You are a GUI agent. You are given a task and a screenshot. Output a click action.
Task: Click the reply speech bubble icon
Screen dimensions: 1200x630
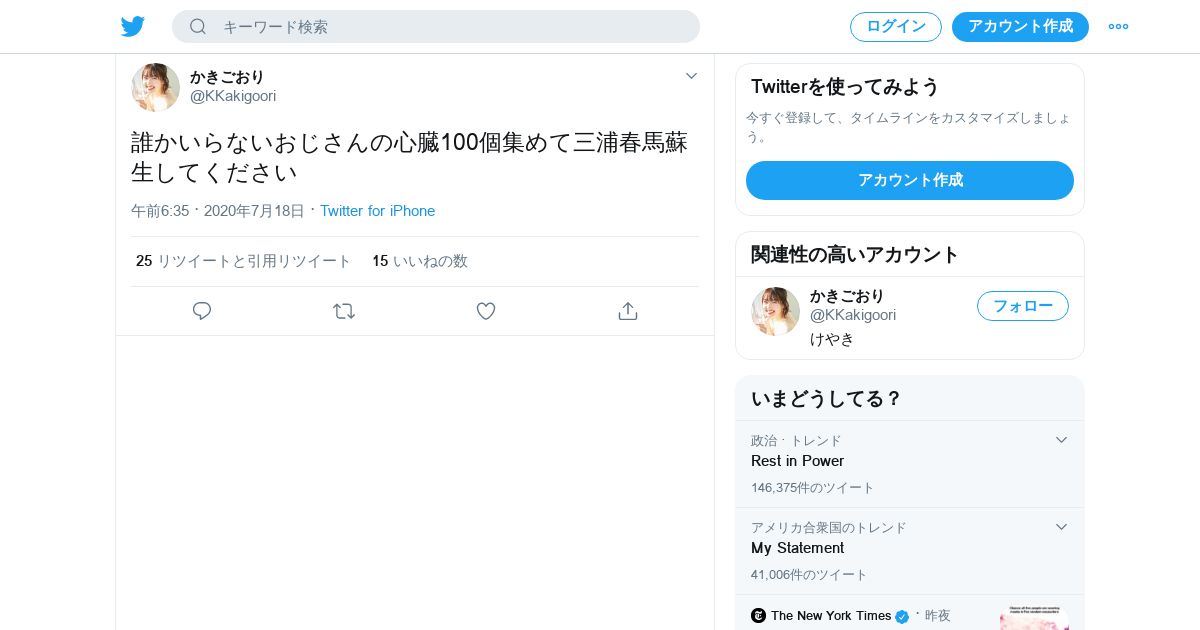[x=202, y=311]
